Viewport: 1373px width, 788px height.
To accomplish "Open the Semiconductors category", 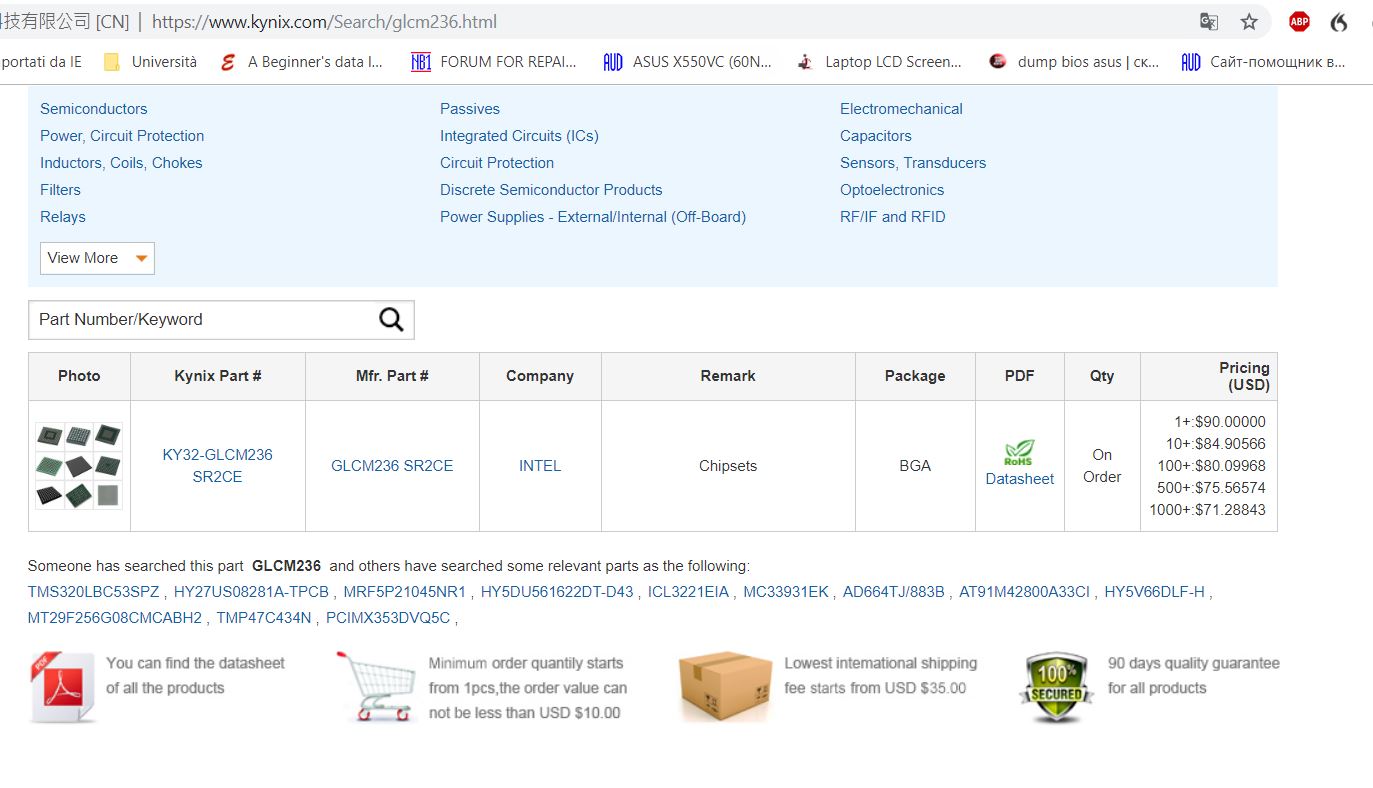I will click(x=93, y=109).
